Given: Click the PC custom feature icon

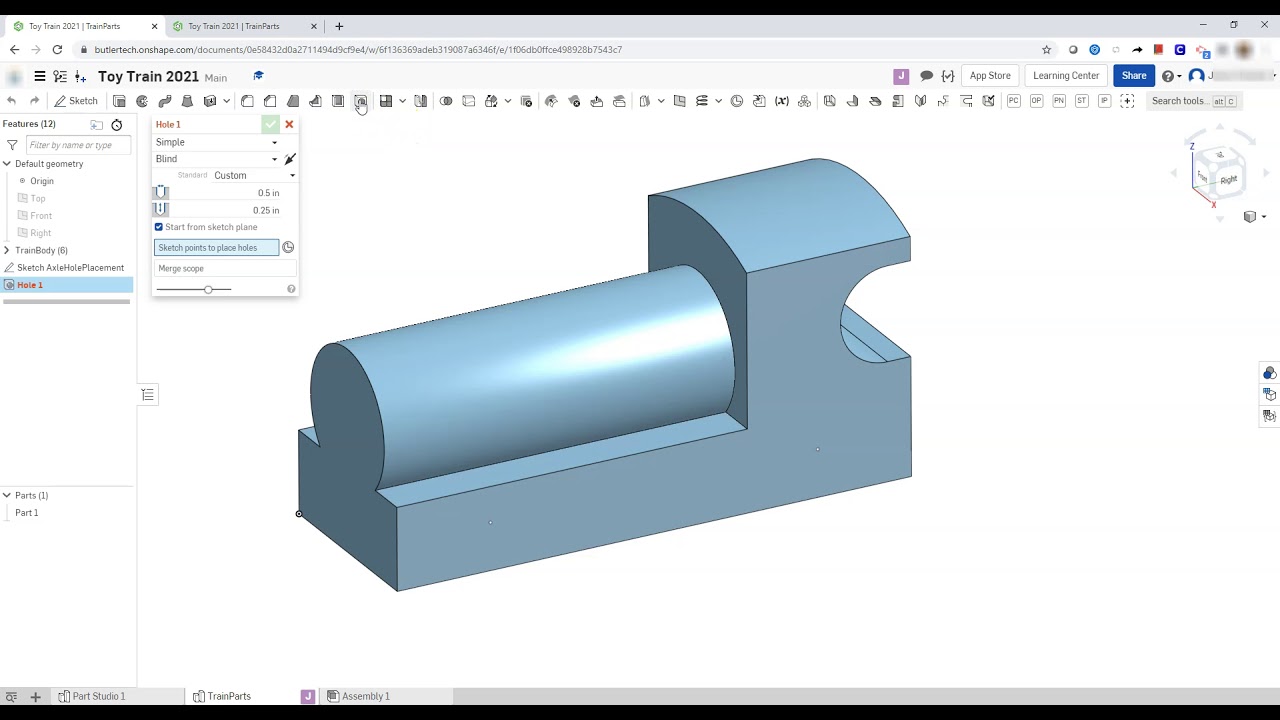Looking at the screenshot, I should (1014, 101).
